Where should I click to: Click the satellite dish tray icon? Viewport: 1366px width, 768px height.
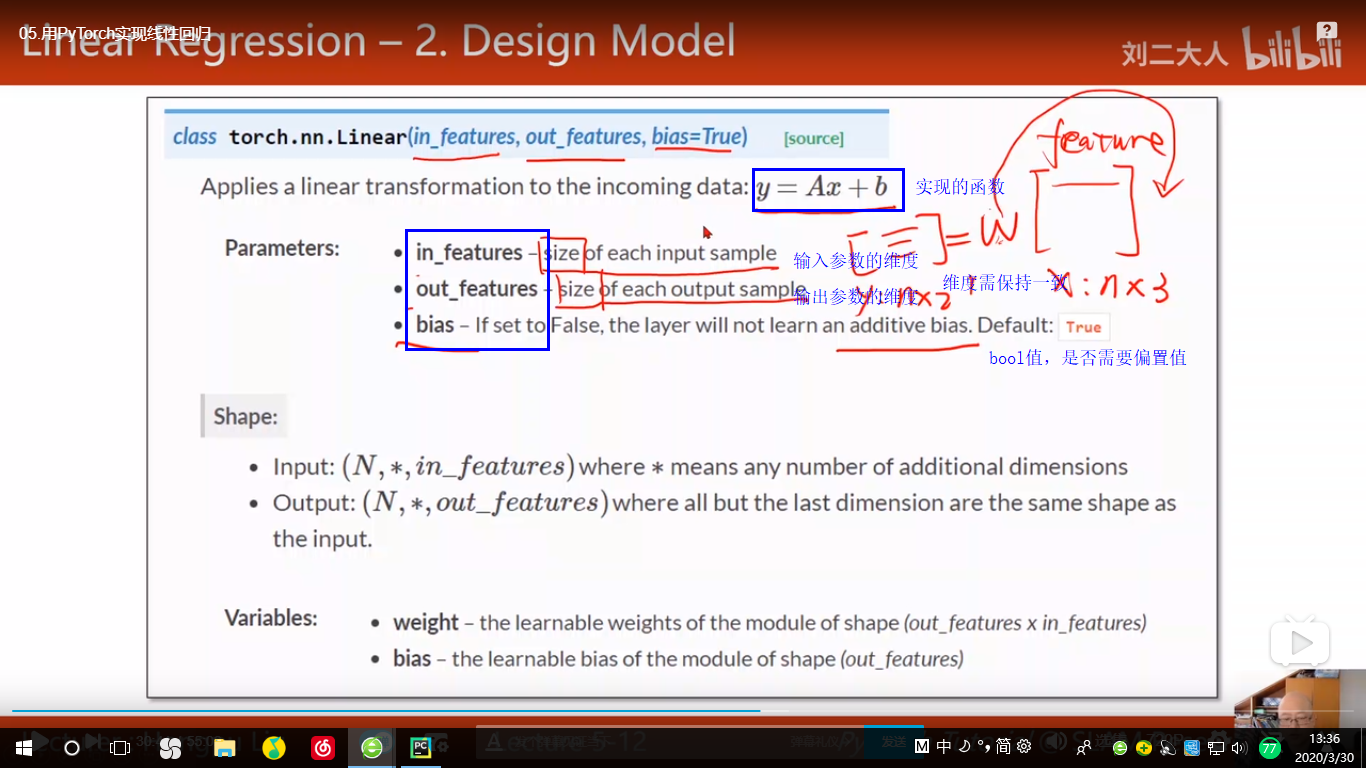1168,747
